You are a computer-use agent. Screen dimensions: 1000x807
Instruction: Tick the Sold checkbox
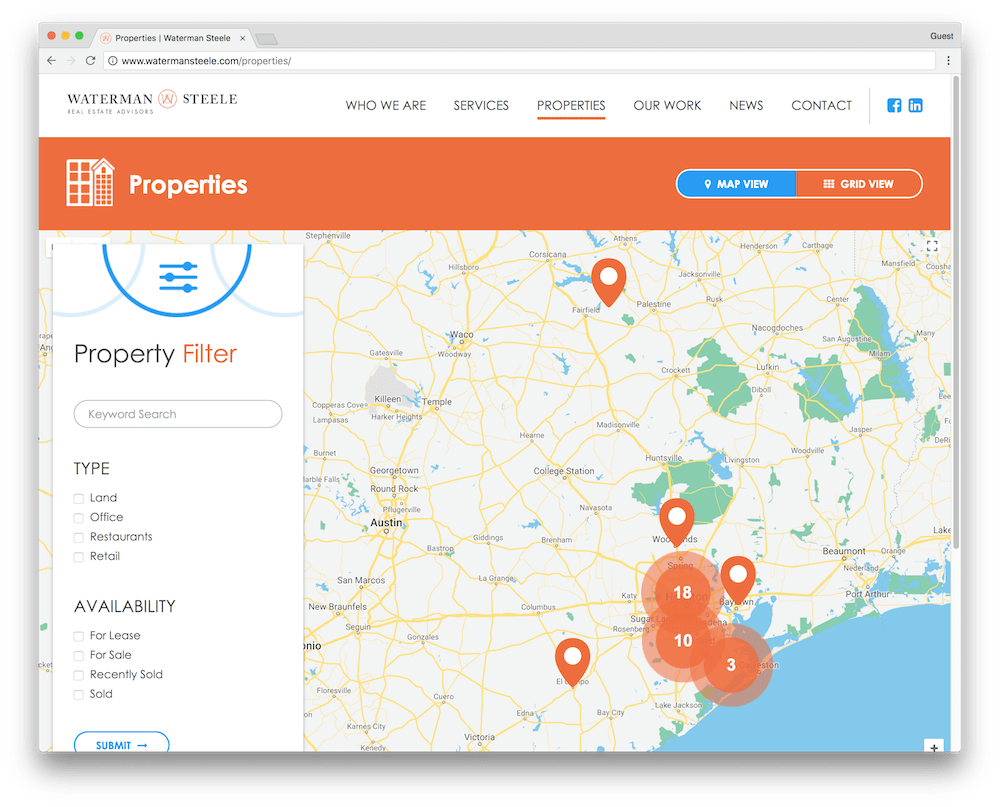tap(78, 695)
